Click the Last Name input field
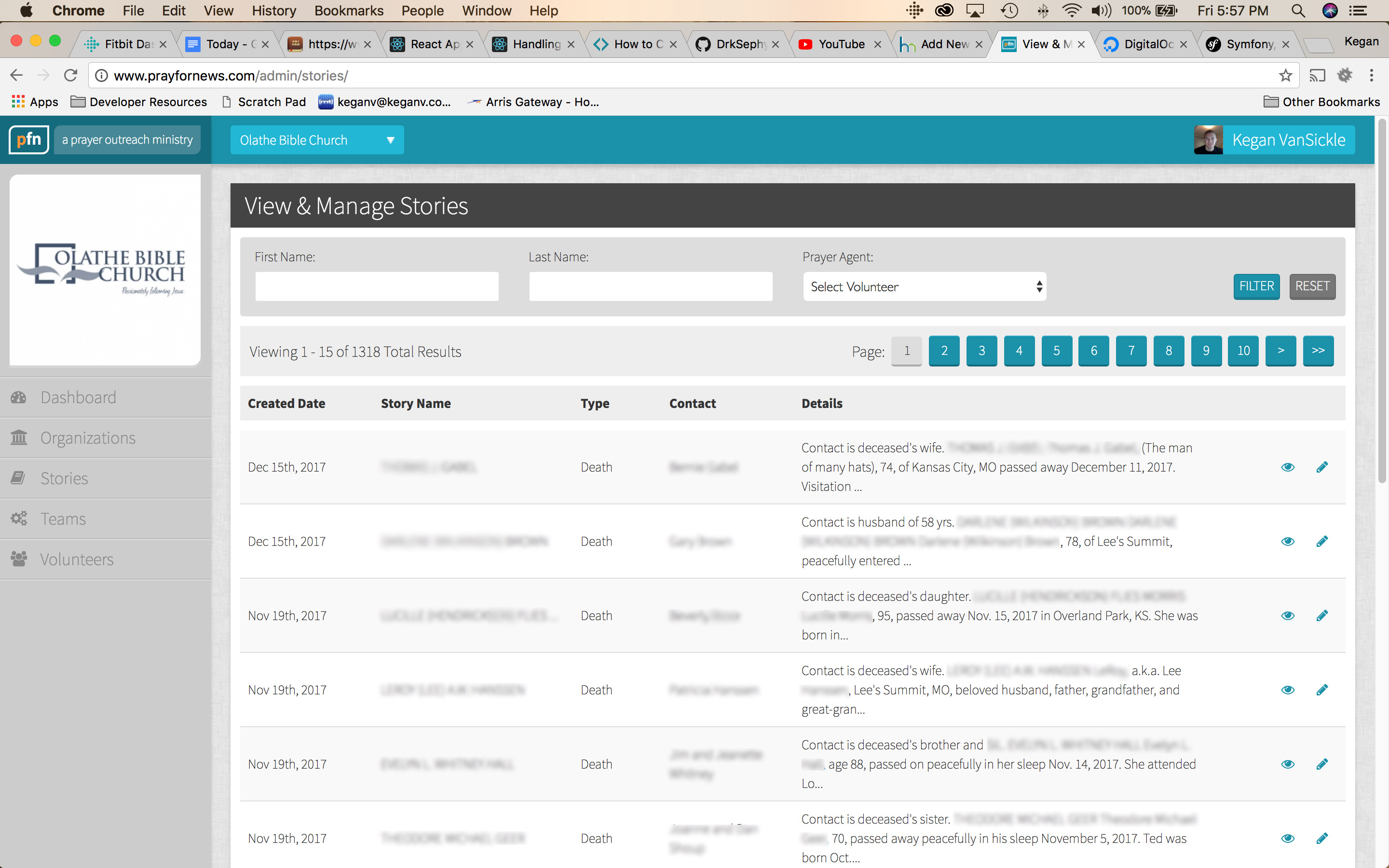The image size is (1389, 868). pos(650,286)
